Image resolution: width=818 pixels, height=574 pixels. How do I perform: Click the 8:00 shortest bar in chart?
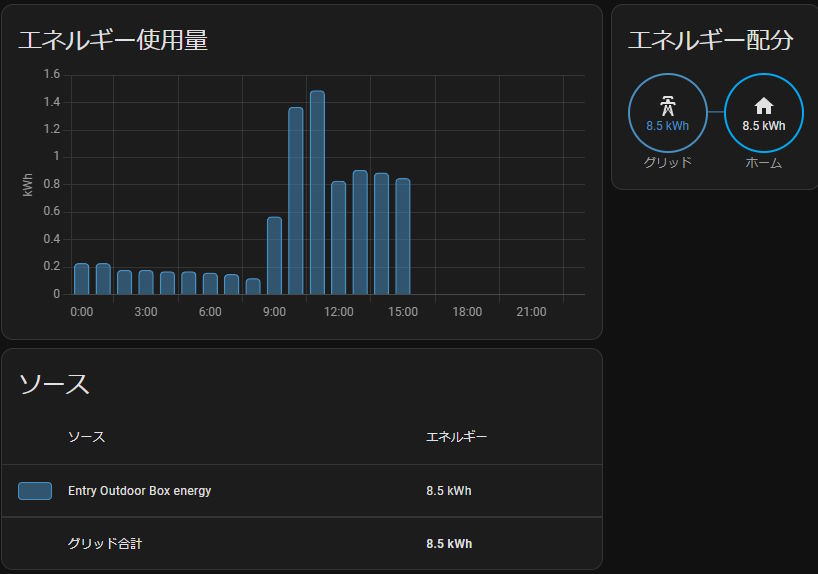point(253,286)
